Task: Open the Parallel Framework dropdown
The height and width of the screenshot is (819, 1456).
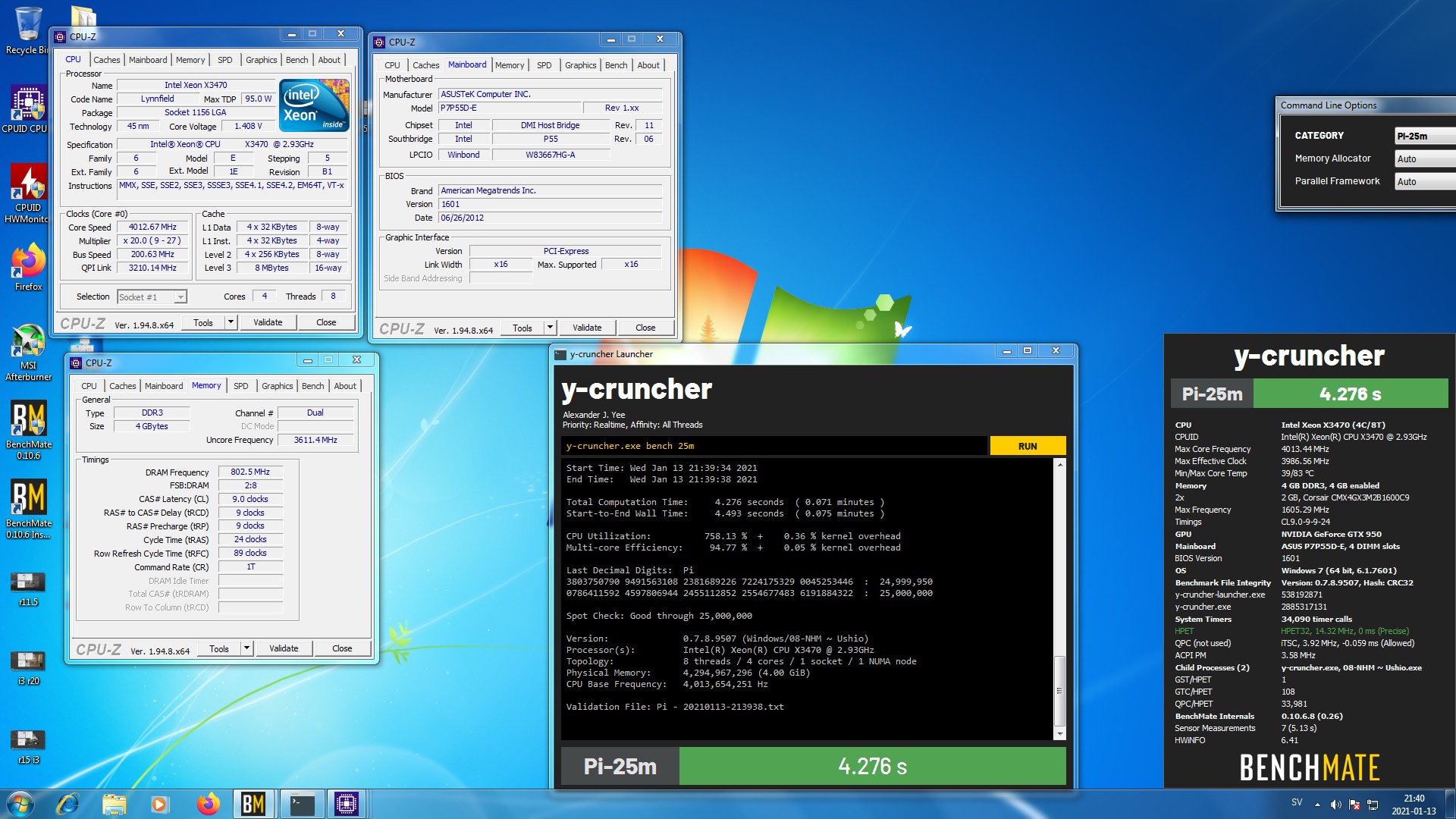Action: coord(1425,181)
